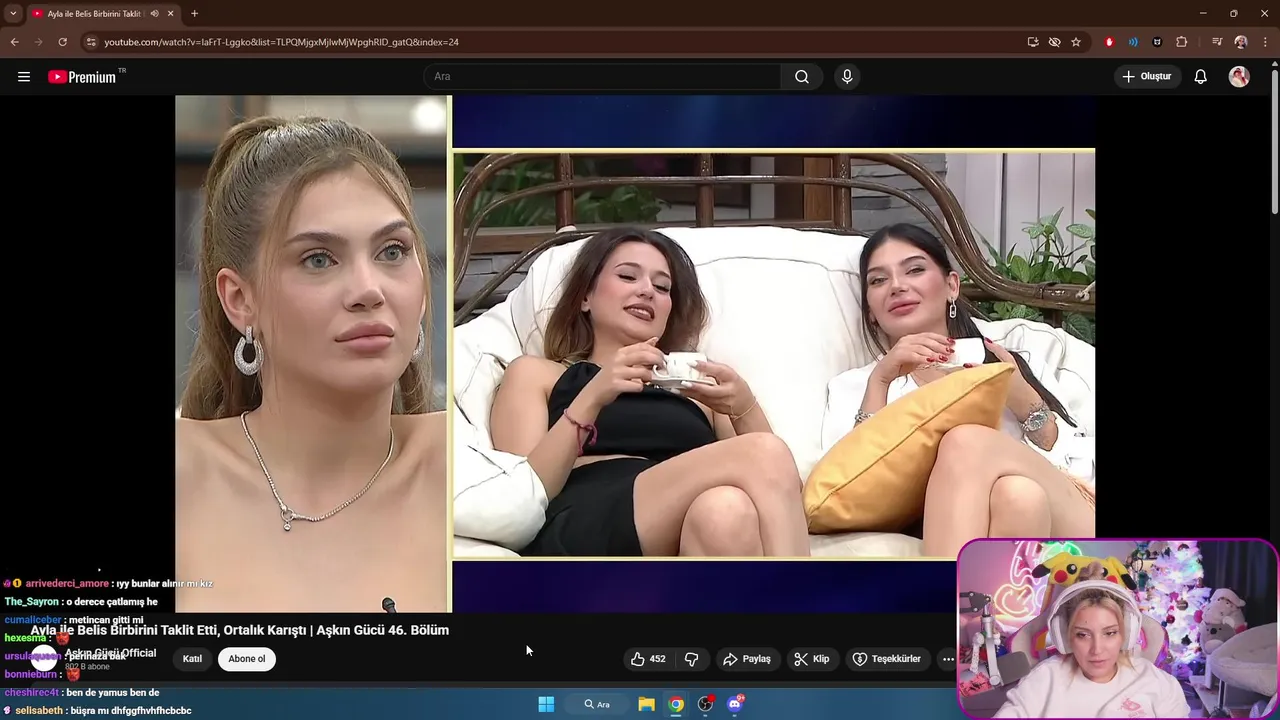The height and width of the screenshot is (720, 1280).
Task: Open the Chrome three-dot menu
Action: click(x=1265, y=42)
